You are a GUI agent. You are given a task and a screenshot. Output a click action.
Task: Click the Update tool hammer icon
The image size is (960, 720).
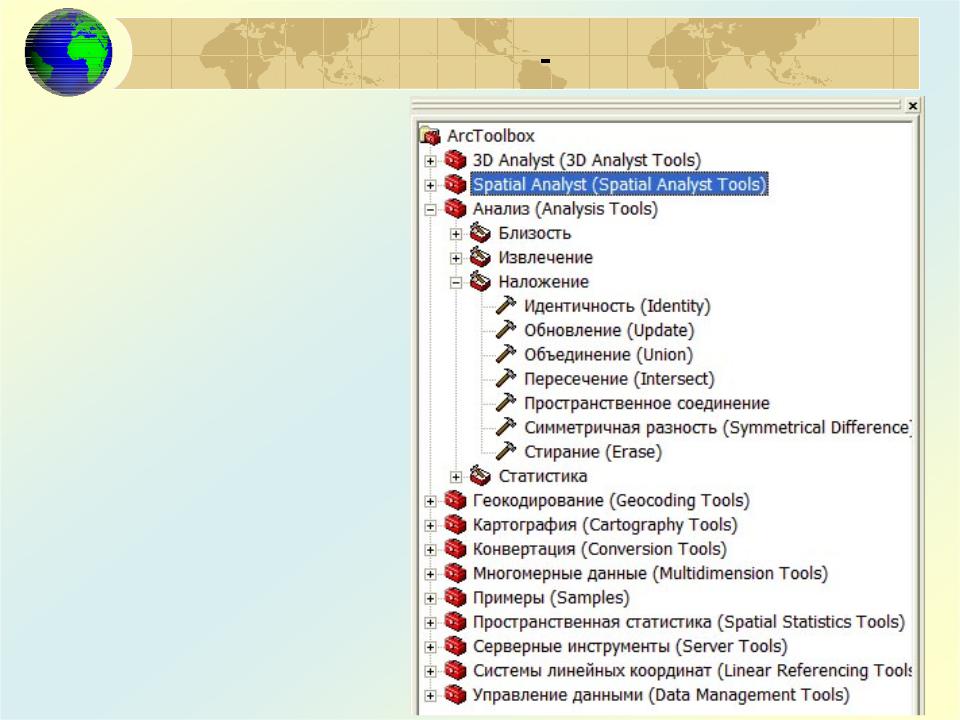tap(506, 329)
